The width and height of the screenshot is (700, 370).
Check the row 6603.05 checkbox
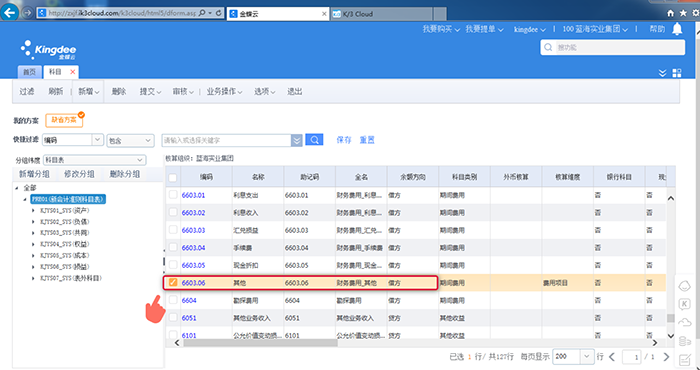pos(173,265)
